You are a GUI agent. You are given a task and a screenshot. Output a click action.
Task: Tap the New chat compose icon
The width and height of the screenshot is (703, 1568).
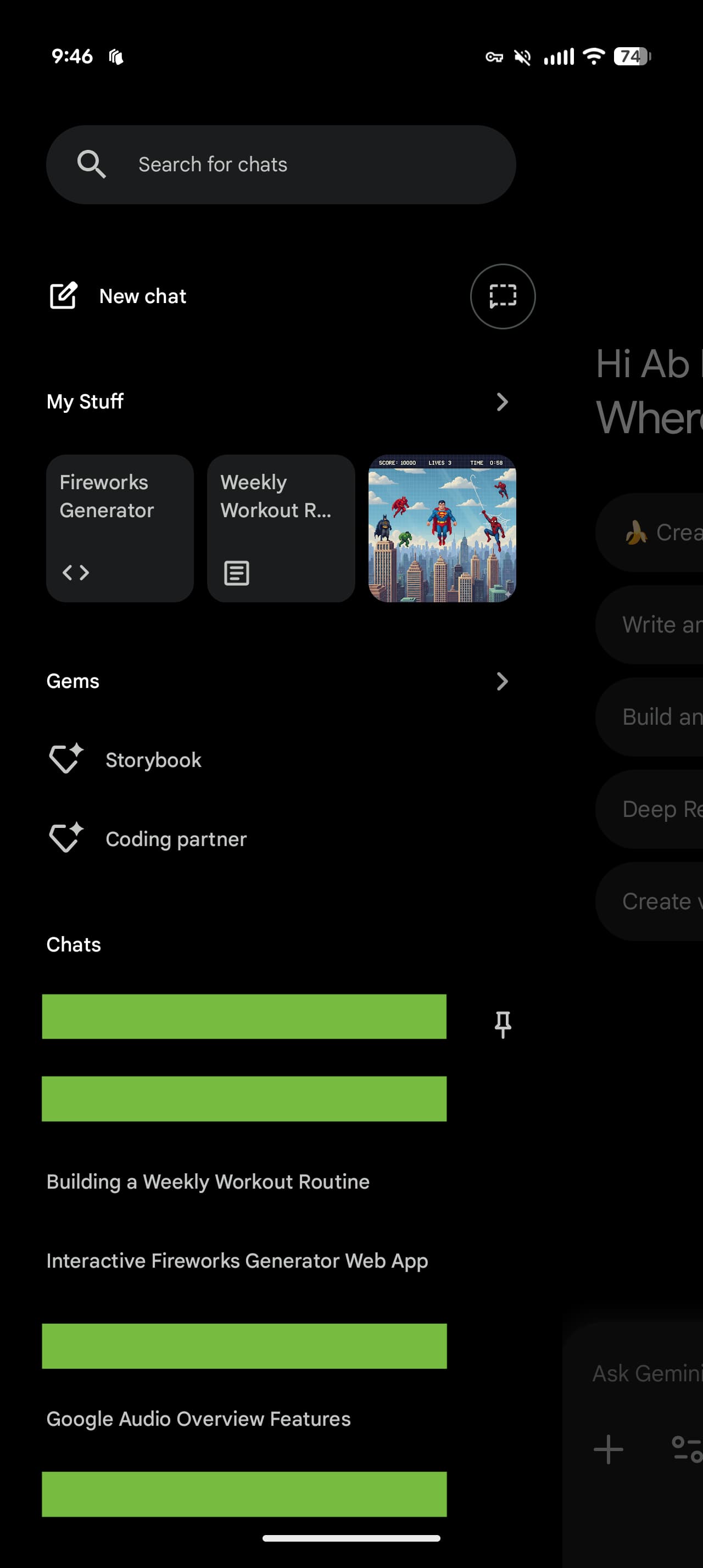[63, 296]
